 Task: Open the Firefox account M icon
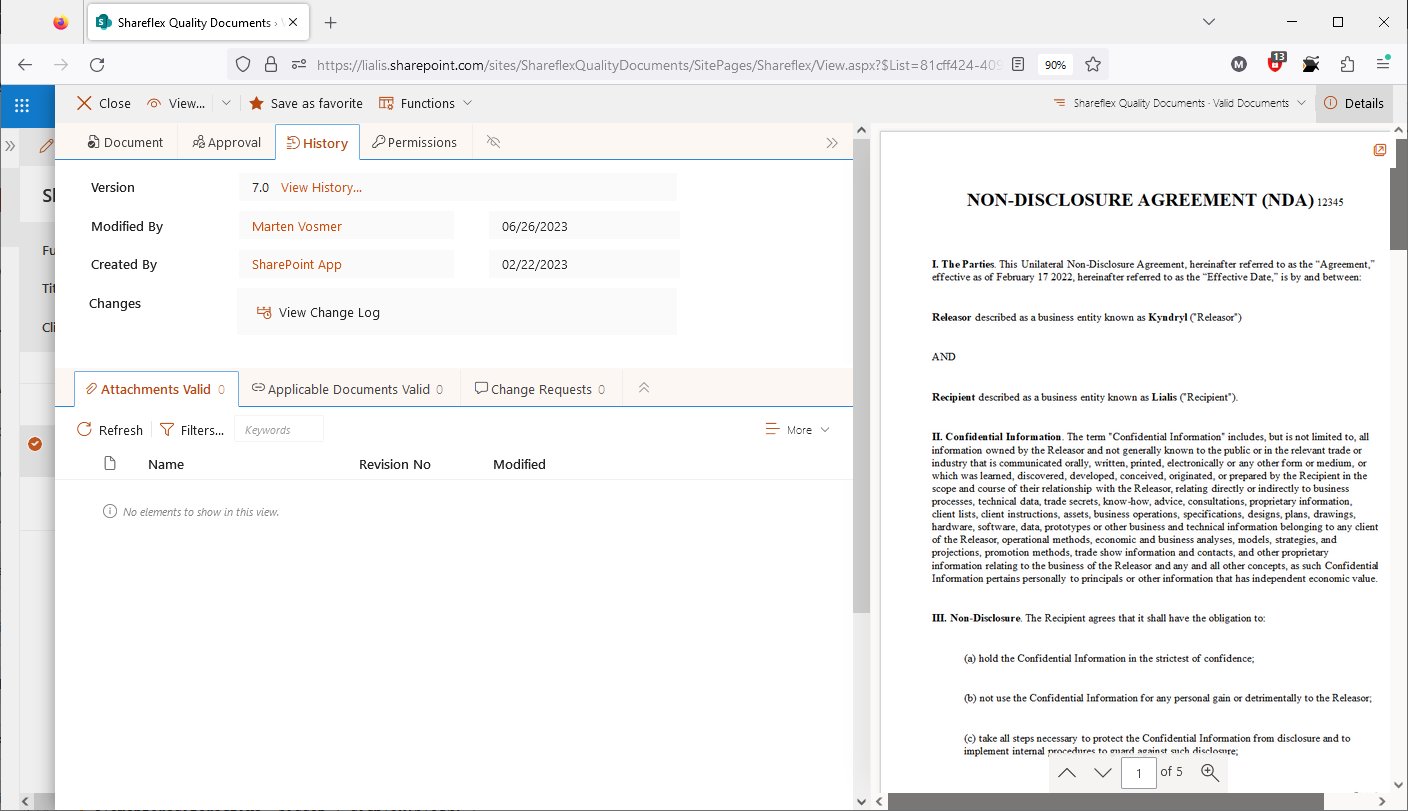(1240, 64)
